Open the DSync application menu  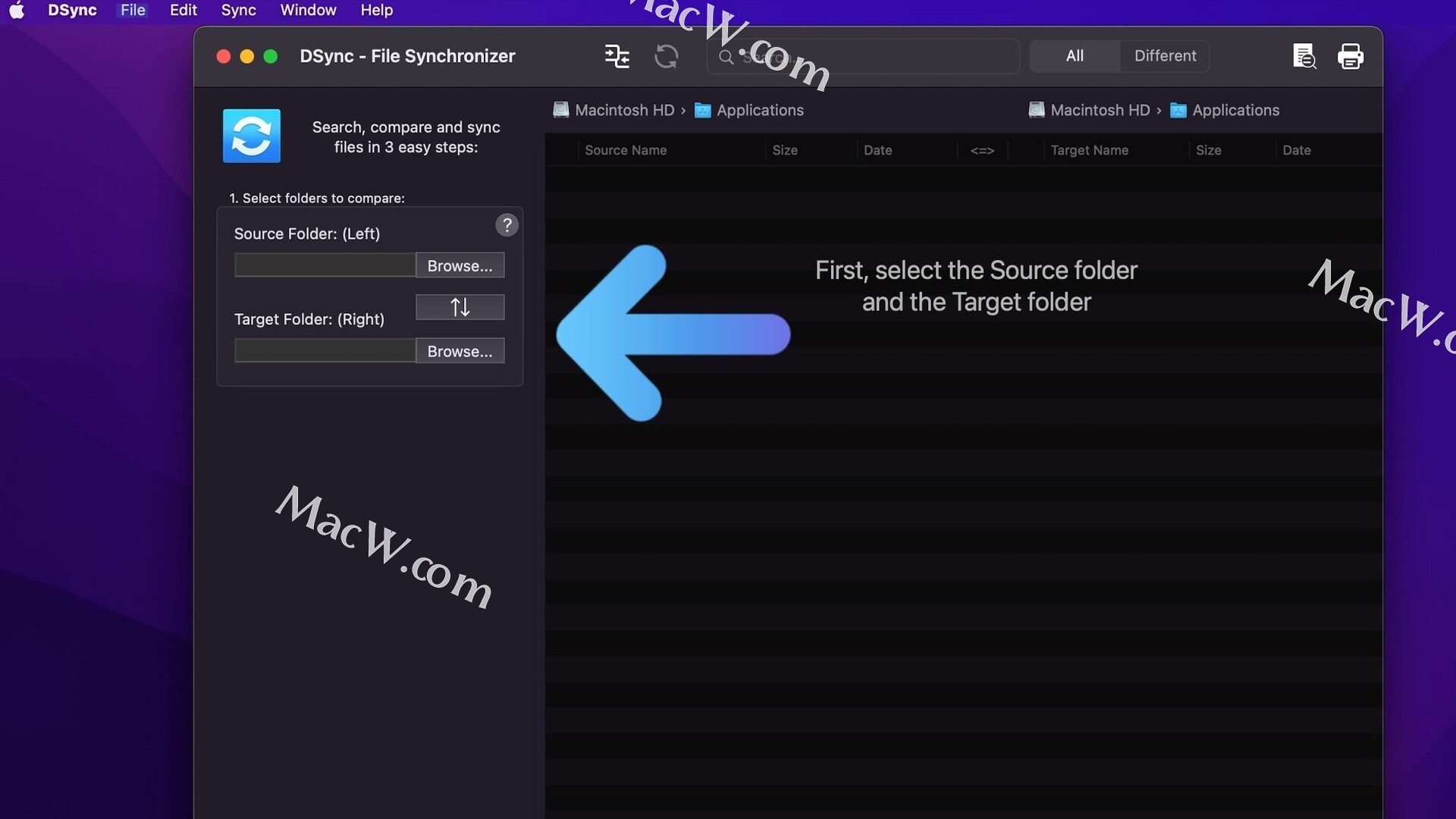click(x=72, y=10)
